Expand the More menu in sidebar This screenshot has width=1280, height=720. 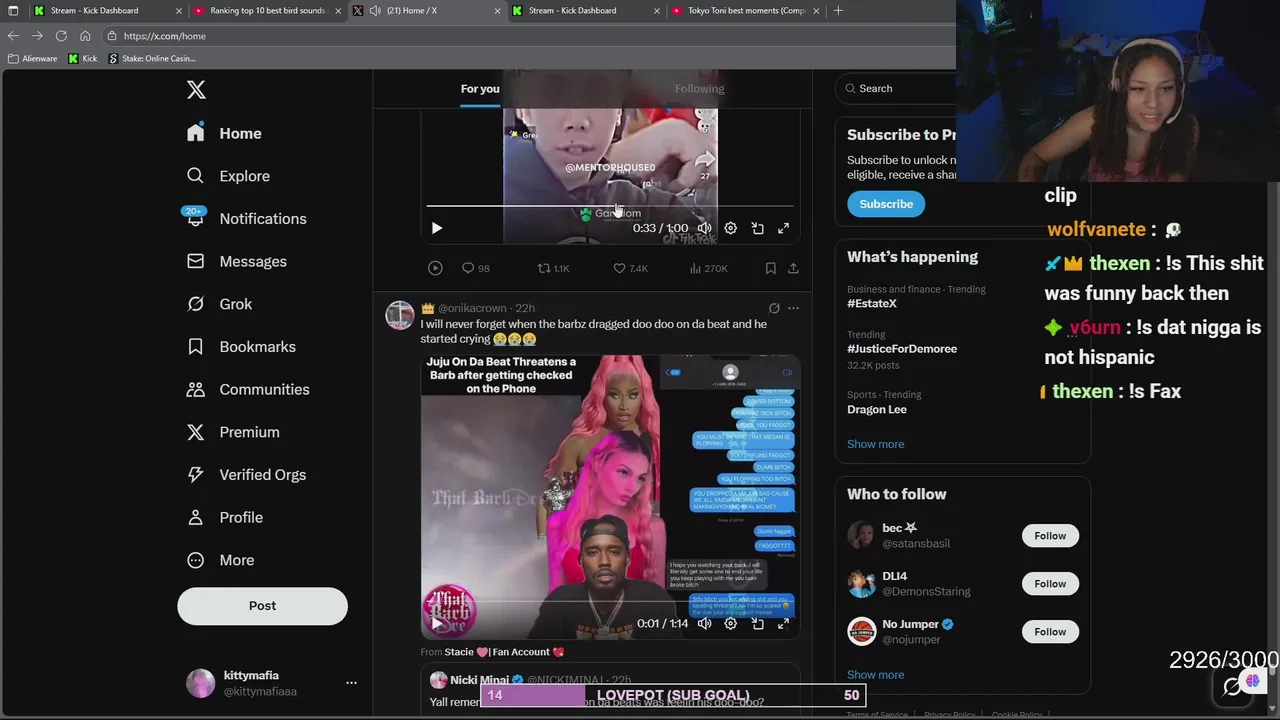pyautogui.click(x=220, y=560)
